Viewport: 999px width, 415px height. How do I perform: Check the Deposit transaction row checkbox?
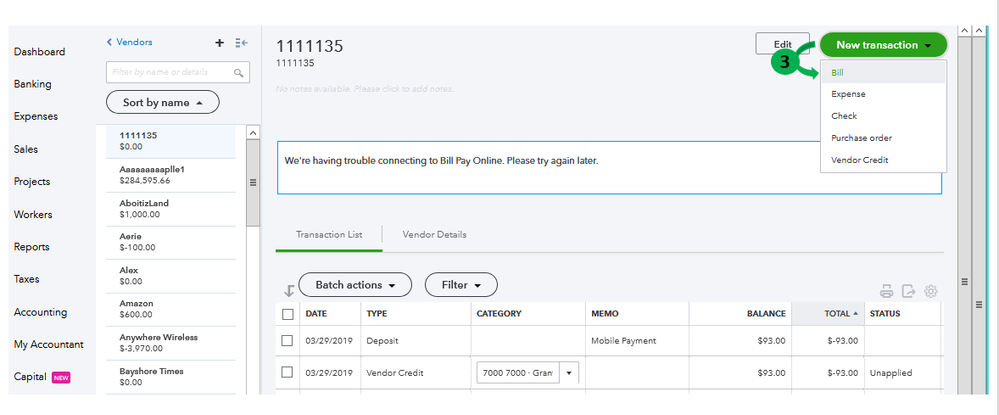[x=288, y=341]
